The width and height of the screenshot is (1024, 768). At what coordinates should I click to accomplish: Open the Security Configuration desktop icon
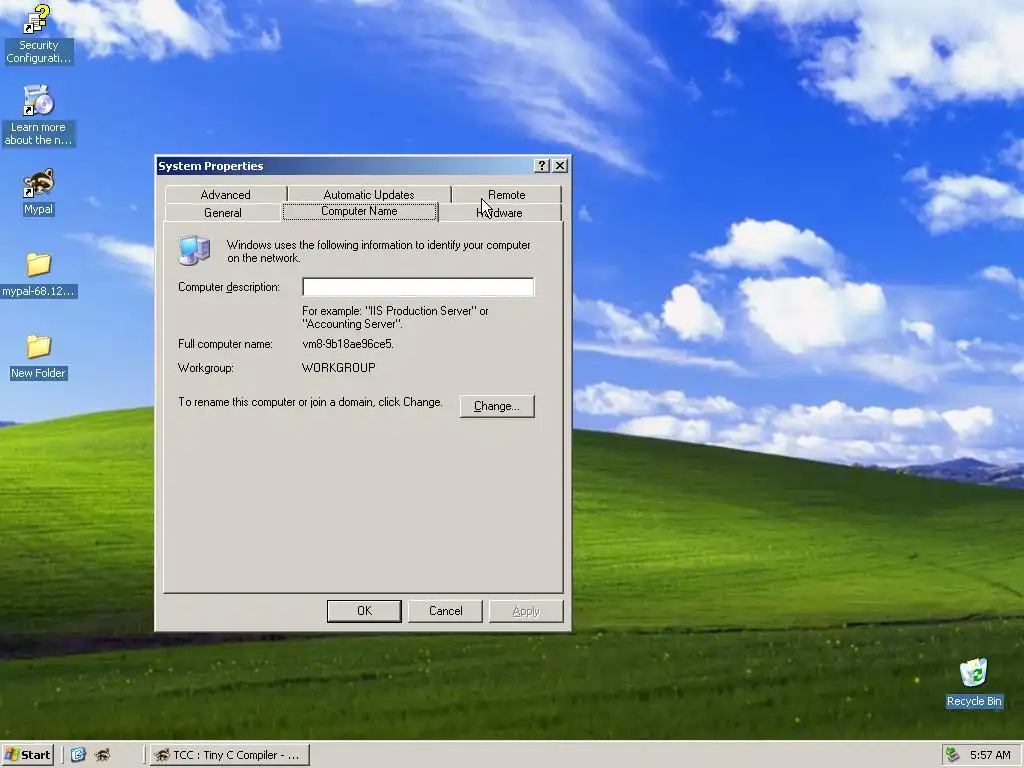38,34
